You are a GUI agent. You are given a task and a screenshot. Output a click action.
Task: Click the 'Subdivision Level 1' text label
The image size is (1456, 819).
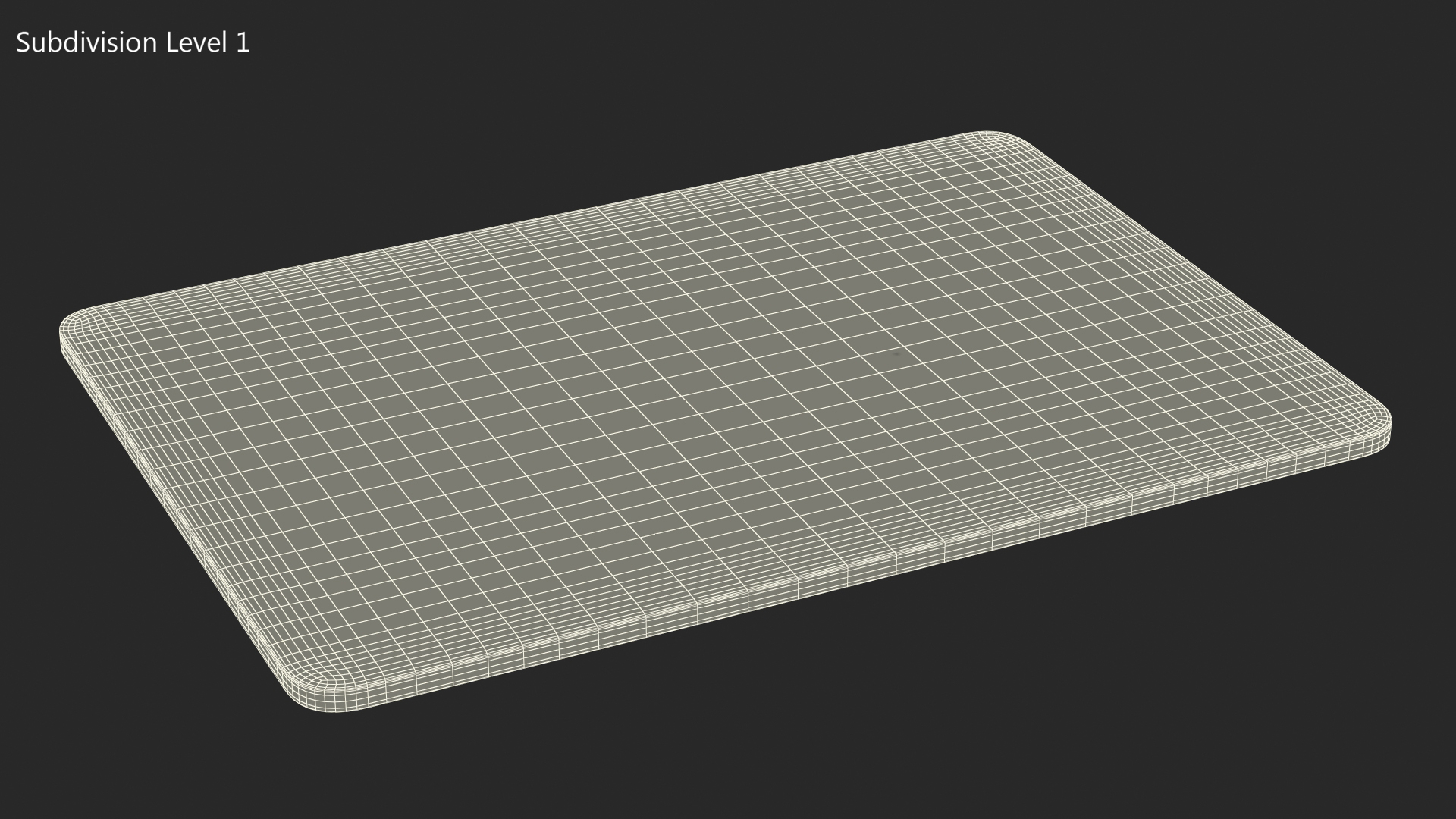pyautogui.click(x=133, y=43)
